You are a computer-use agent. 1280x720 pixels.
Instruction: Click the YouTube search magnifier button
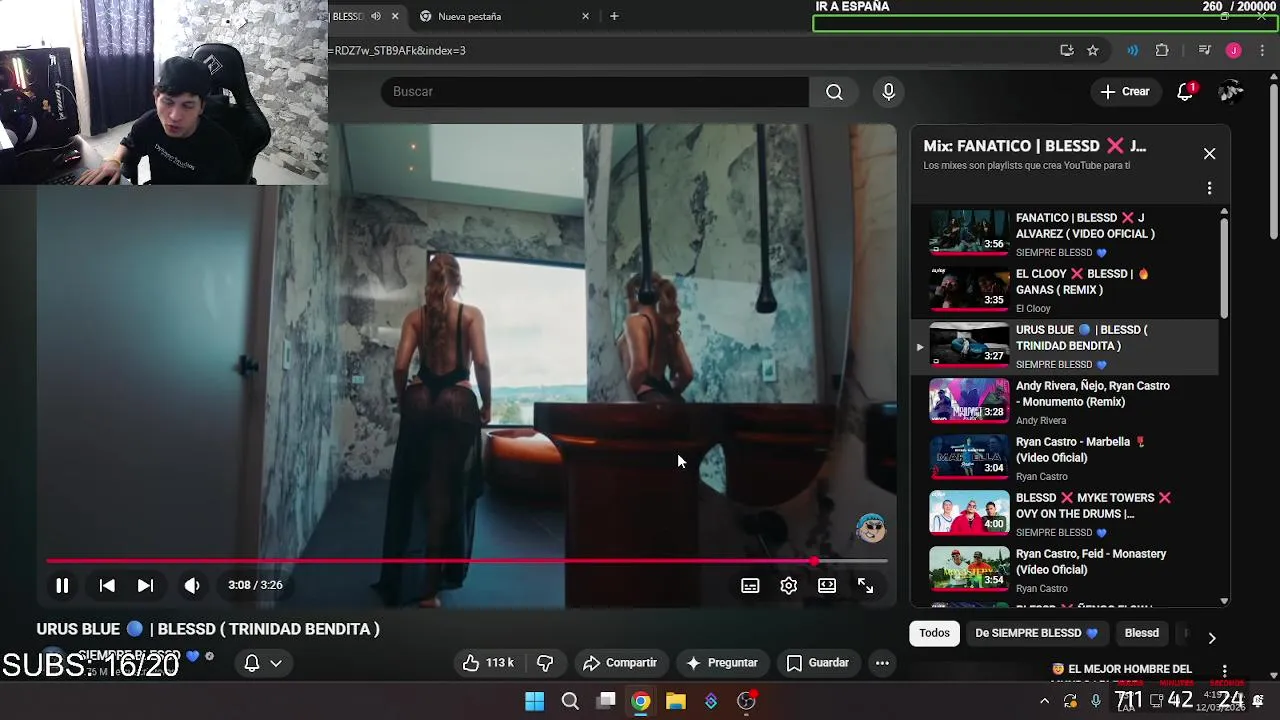834,92
